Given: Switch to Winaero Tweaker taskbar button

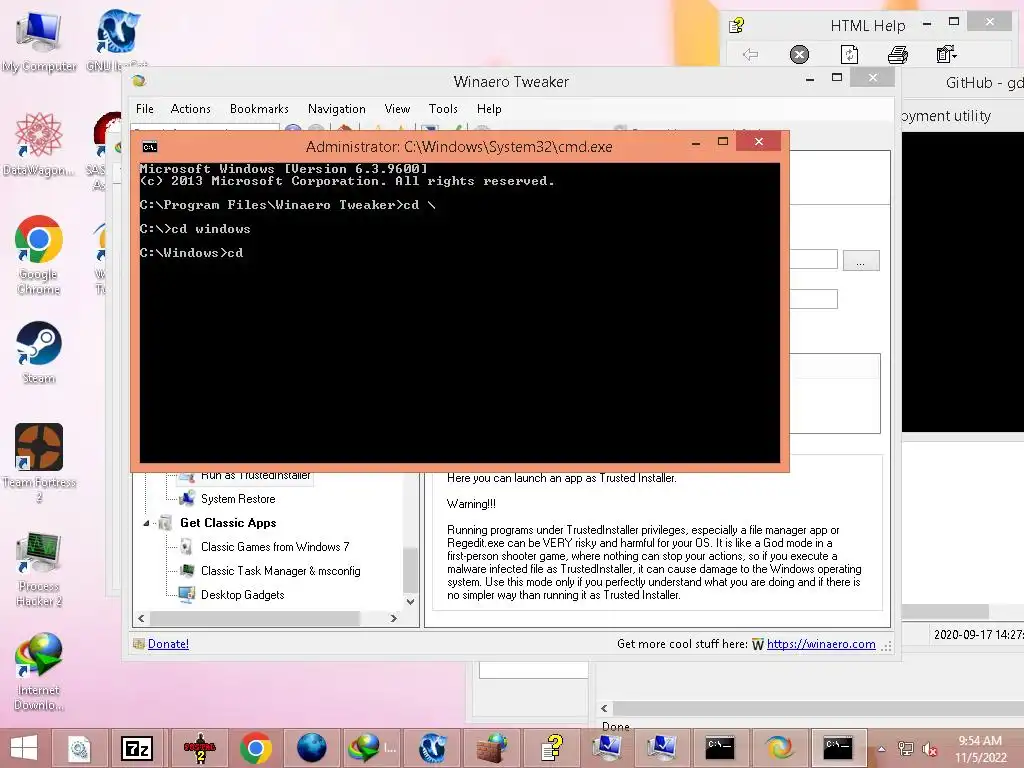Looking at the screenshot, I should [779, 748].
